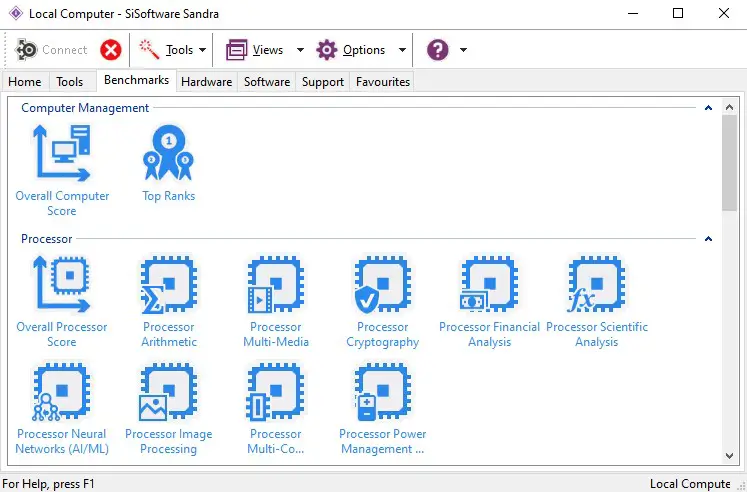
Task: Click the Views toolbar button
Action: 254,50
